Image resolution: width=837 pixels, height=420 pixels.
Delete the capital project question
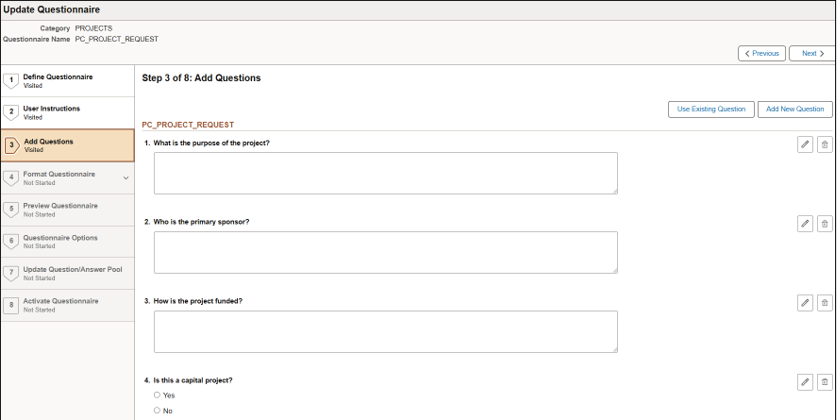point(824,381)
